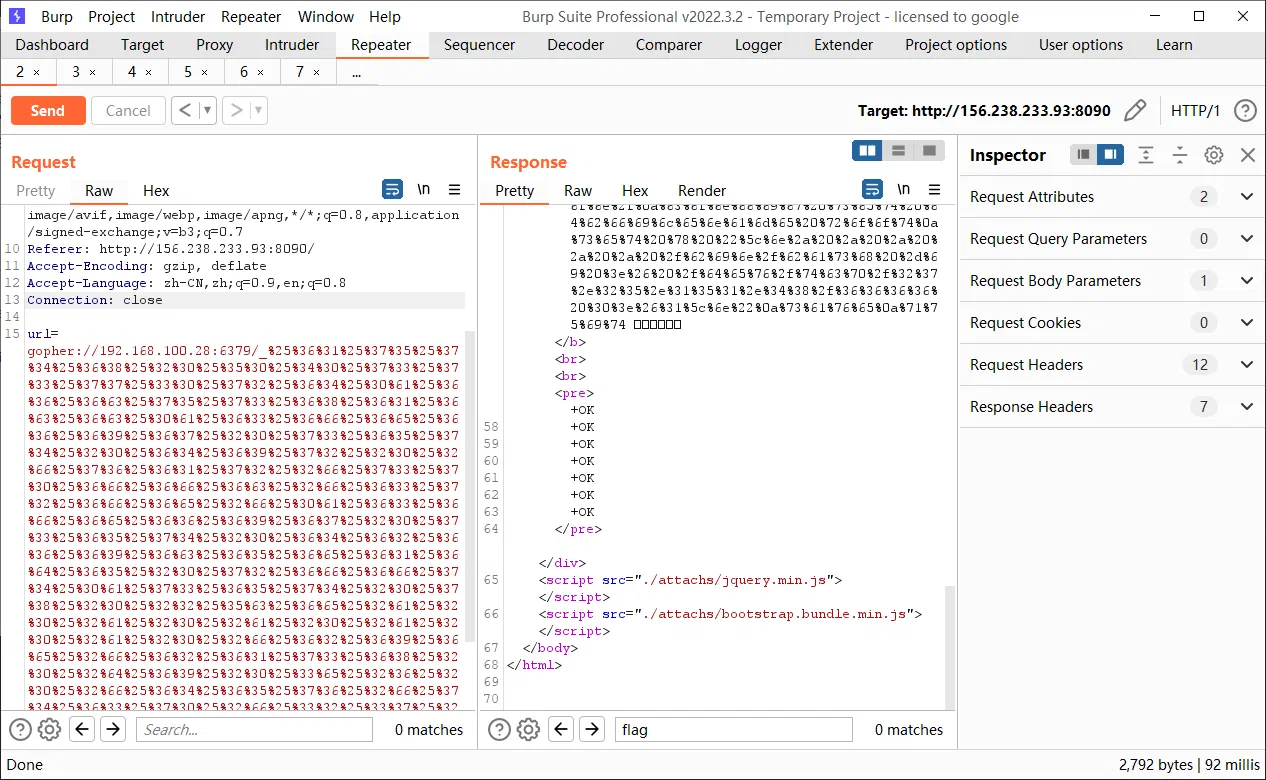Switch to the Extender tab
Image resolution: width=1266 pixels, height=780 pixels.
click(x=843, y=44)
